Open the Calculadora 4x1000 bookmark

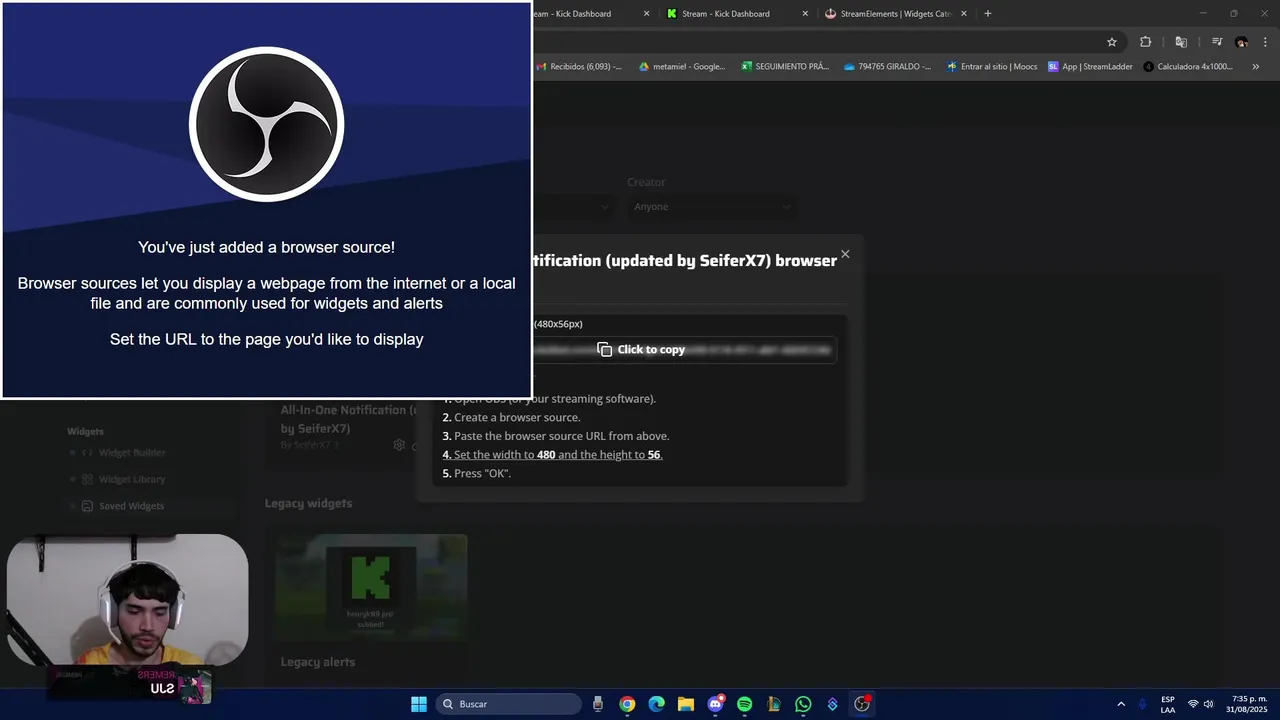click(1188, 67)
